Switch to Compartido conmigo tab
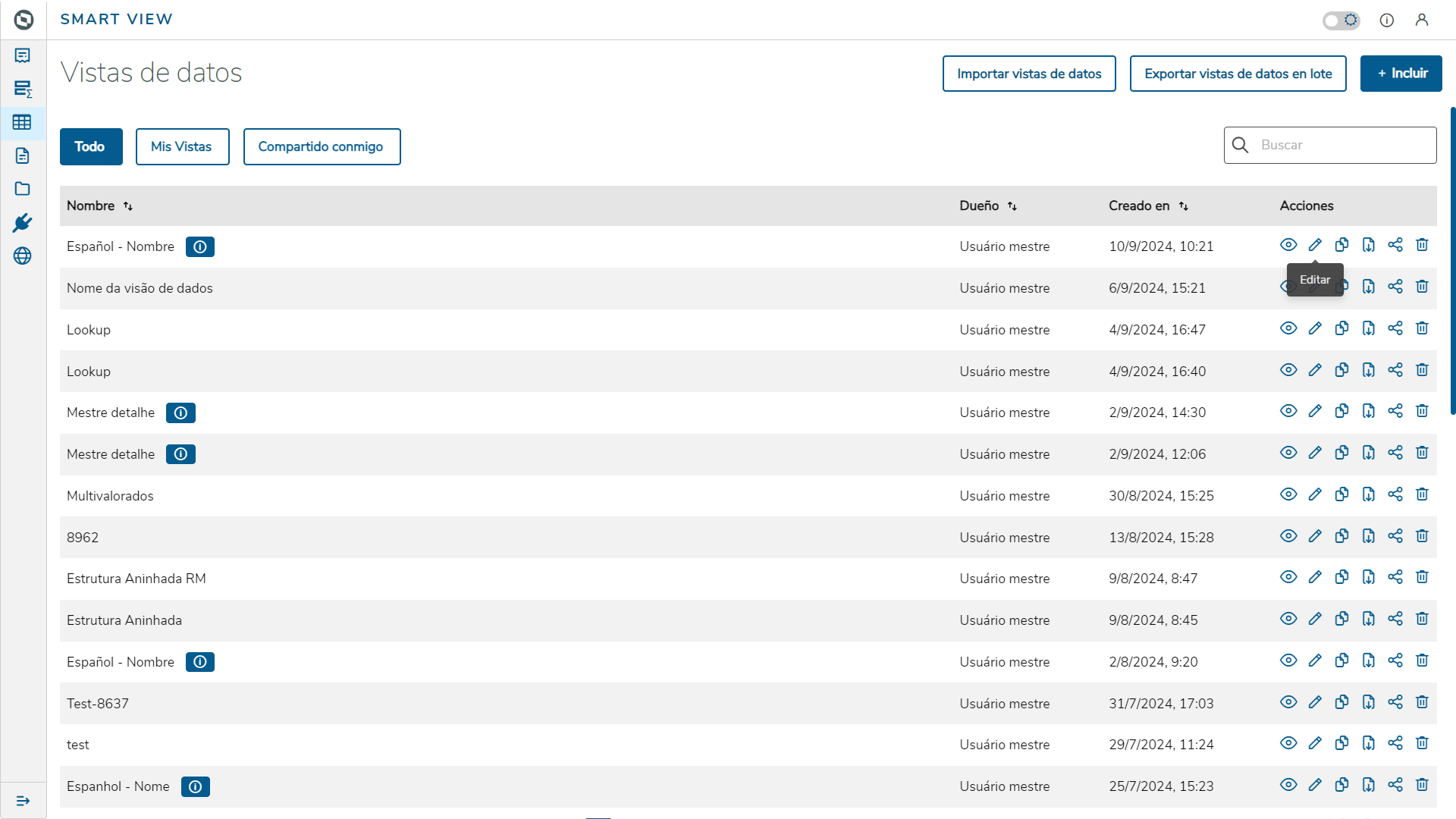1456x819 pixels. coord(322,146)
